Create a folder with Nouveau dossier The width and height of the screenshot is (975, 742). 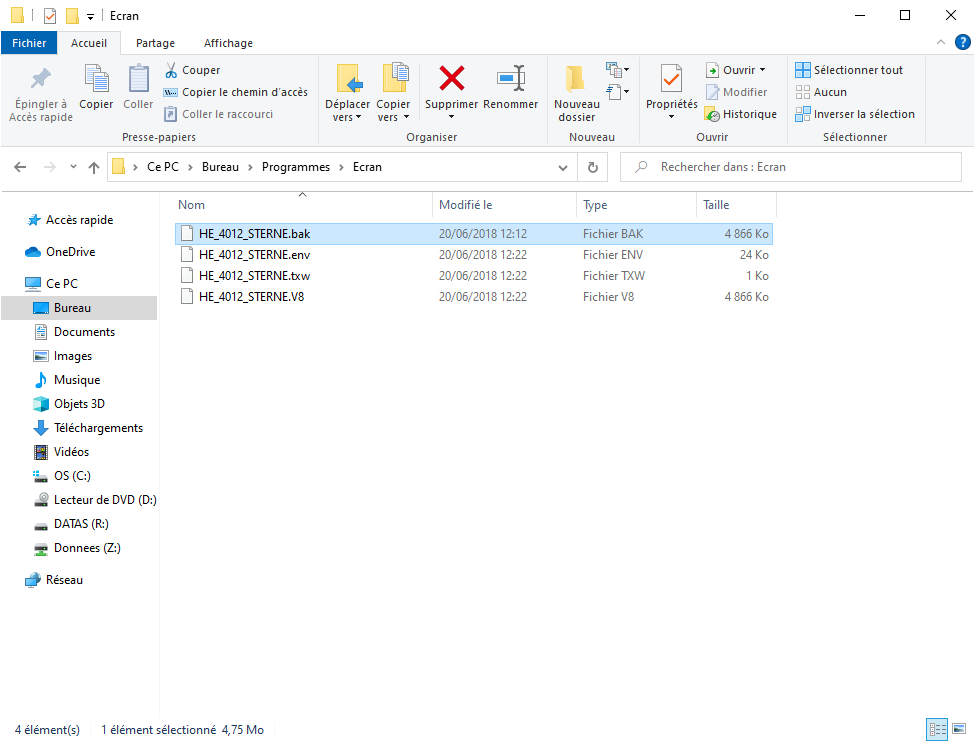click(576, 92)
